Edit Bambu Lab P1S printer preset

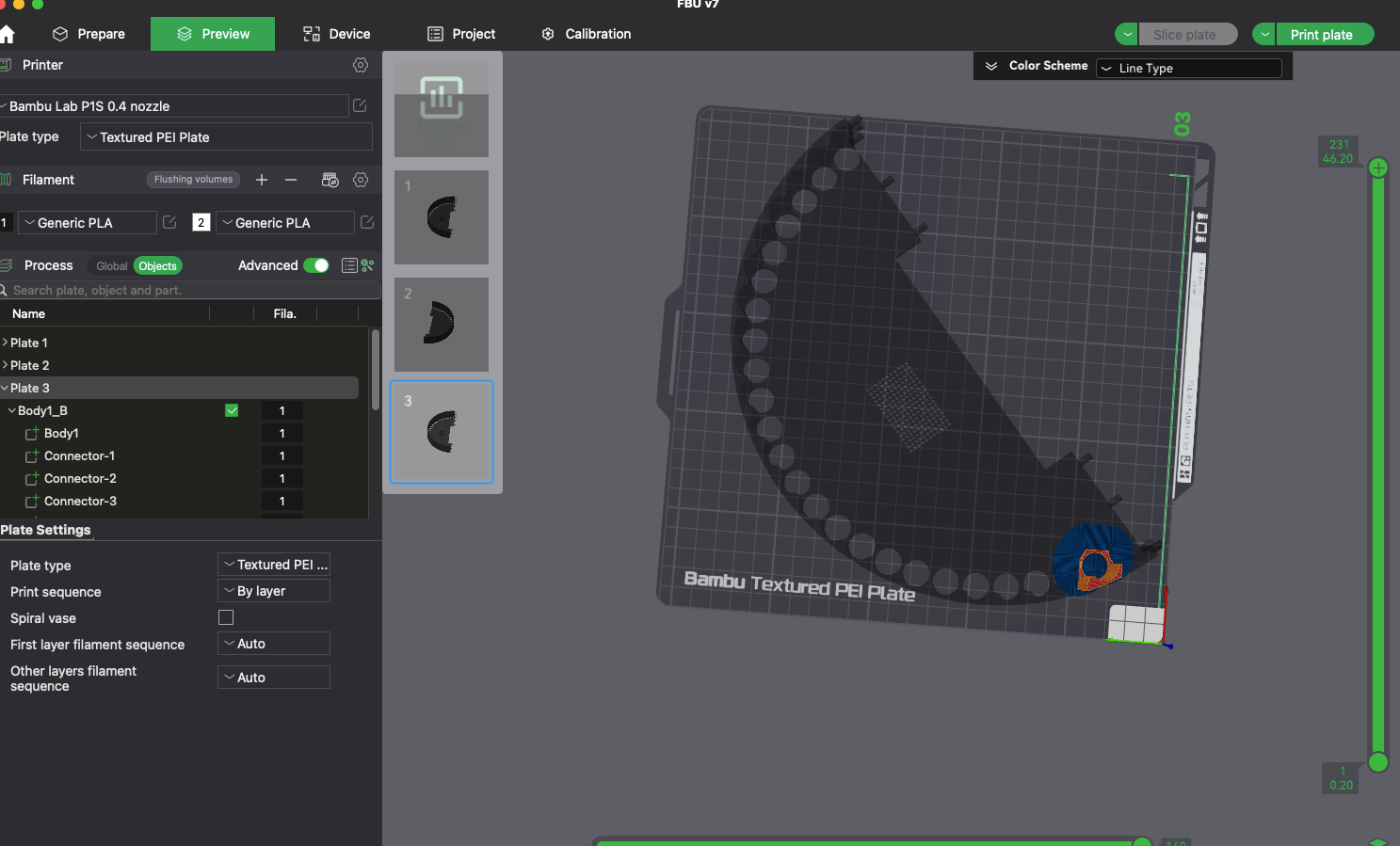pos(360,105)
